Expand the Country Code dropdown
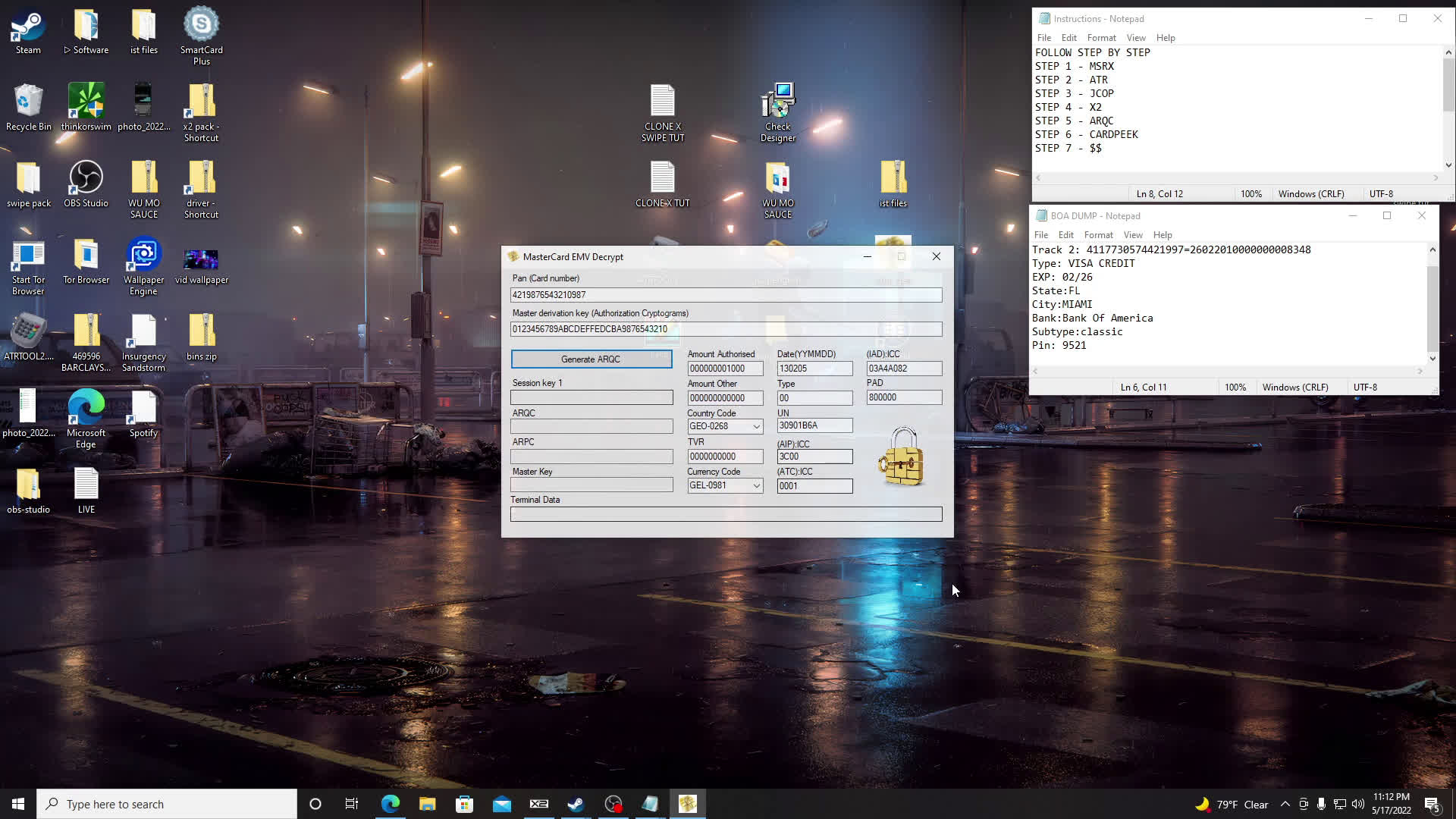The width and height of the screenshot is (1456, 819). pyautogui.click(x=756, y=427)
